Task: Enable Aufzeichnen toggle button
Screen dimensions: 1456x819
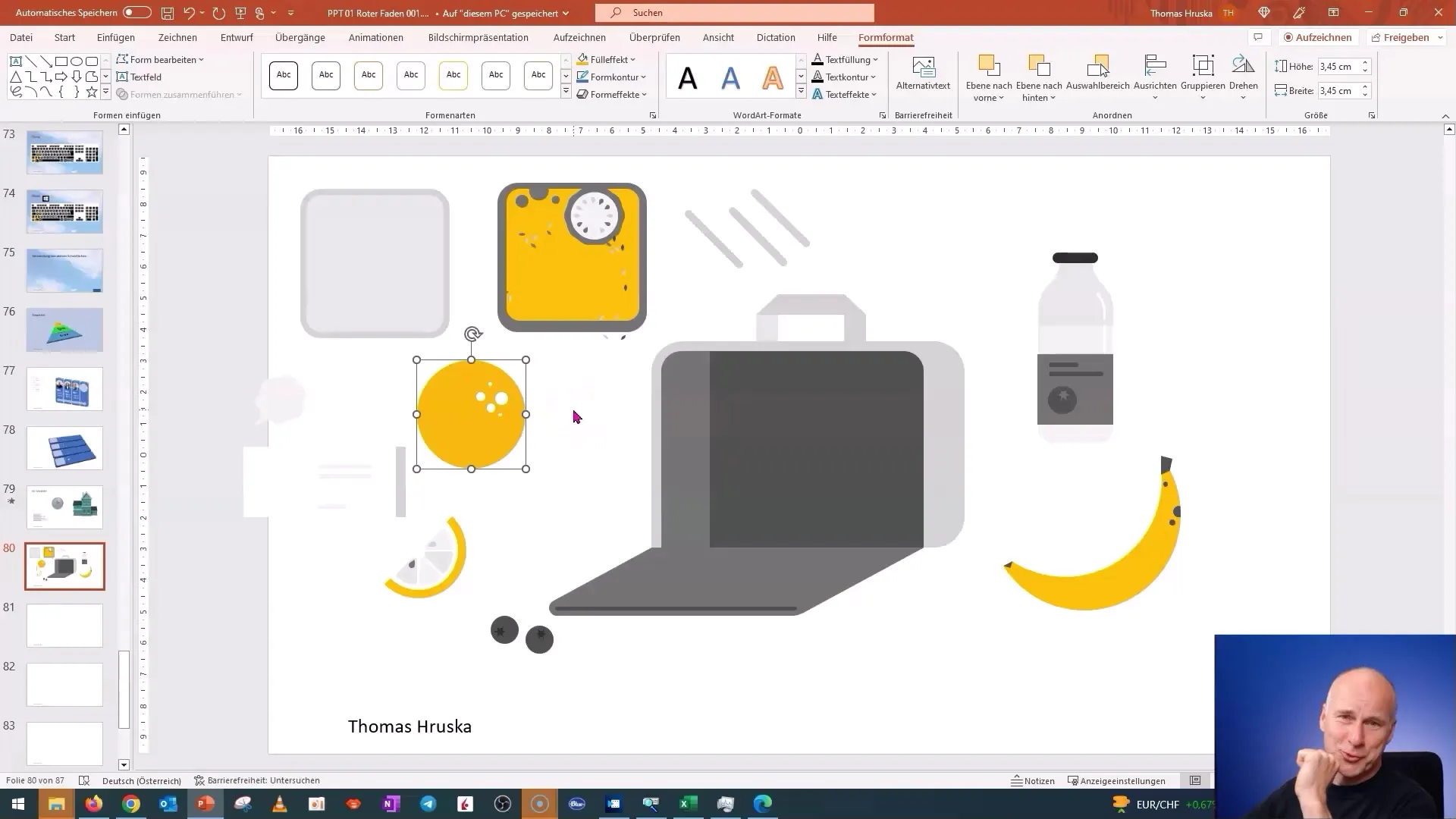Action: pos(1317,37)
